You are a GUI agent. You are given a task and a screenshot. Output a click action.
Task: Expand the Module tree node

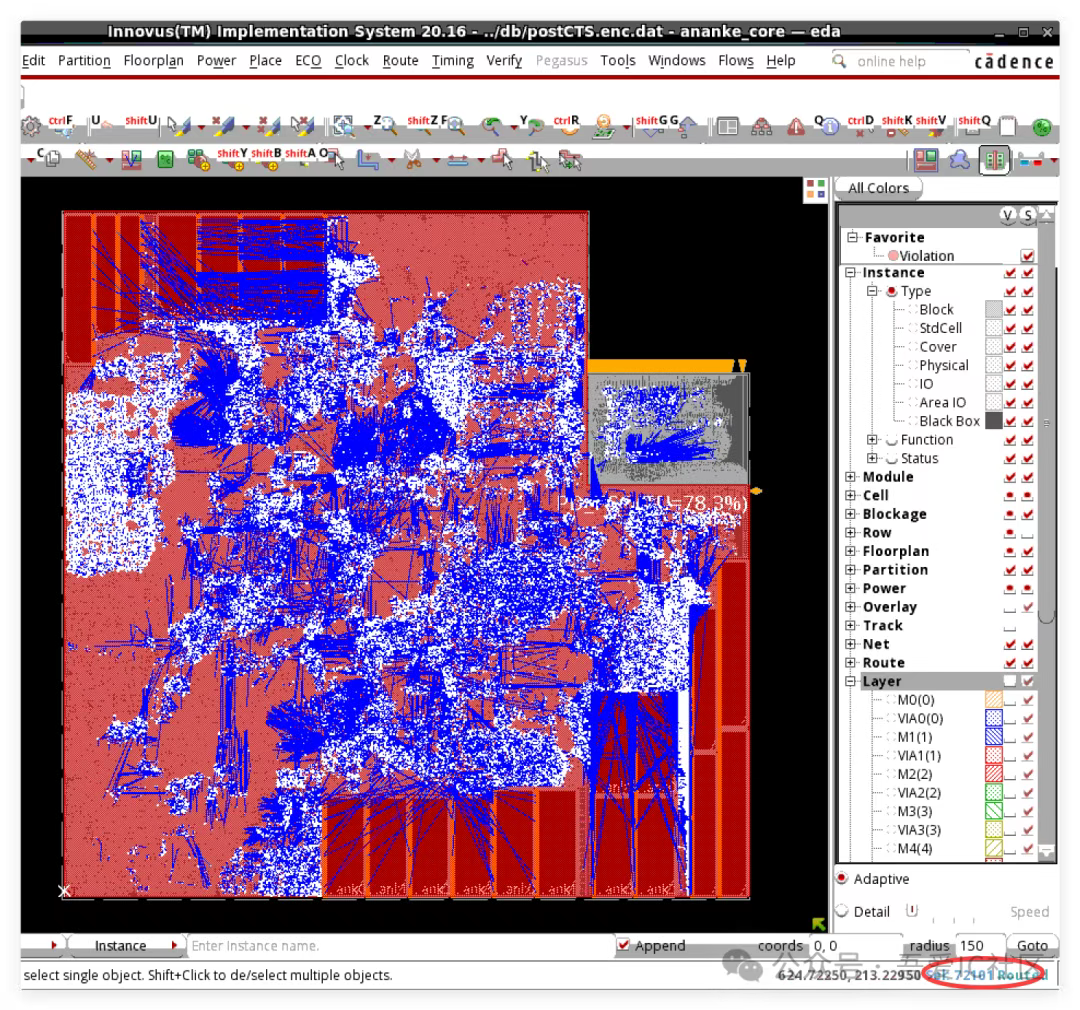[851, 477]
